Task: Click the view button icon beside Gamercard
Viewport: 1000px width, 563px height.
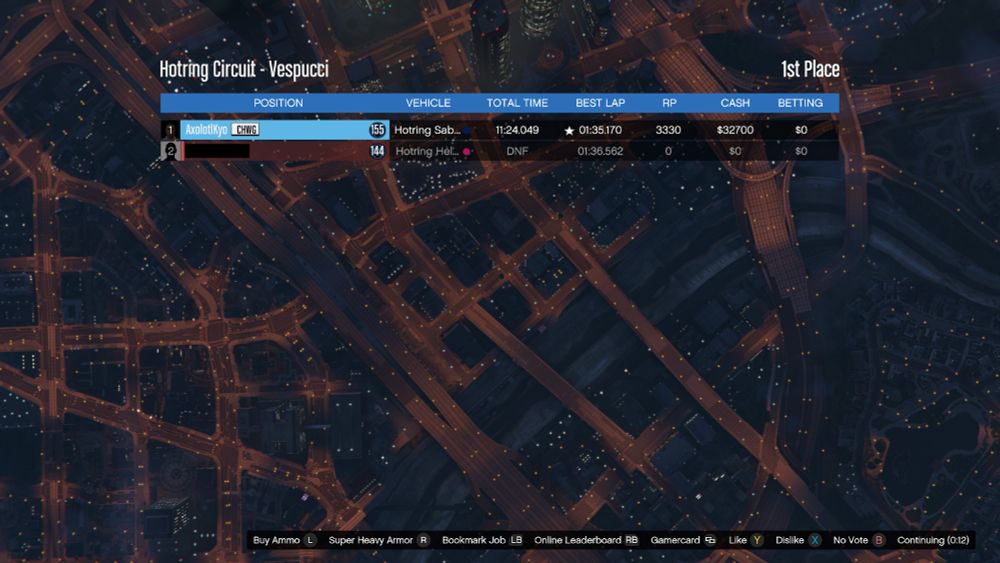Action: coord(710,540)
